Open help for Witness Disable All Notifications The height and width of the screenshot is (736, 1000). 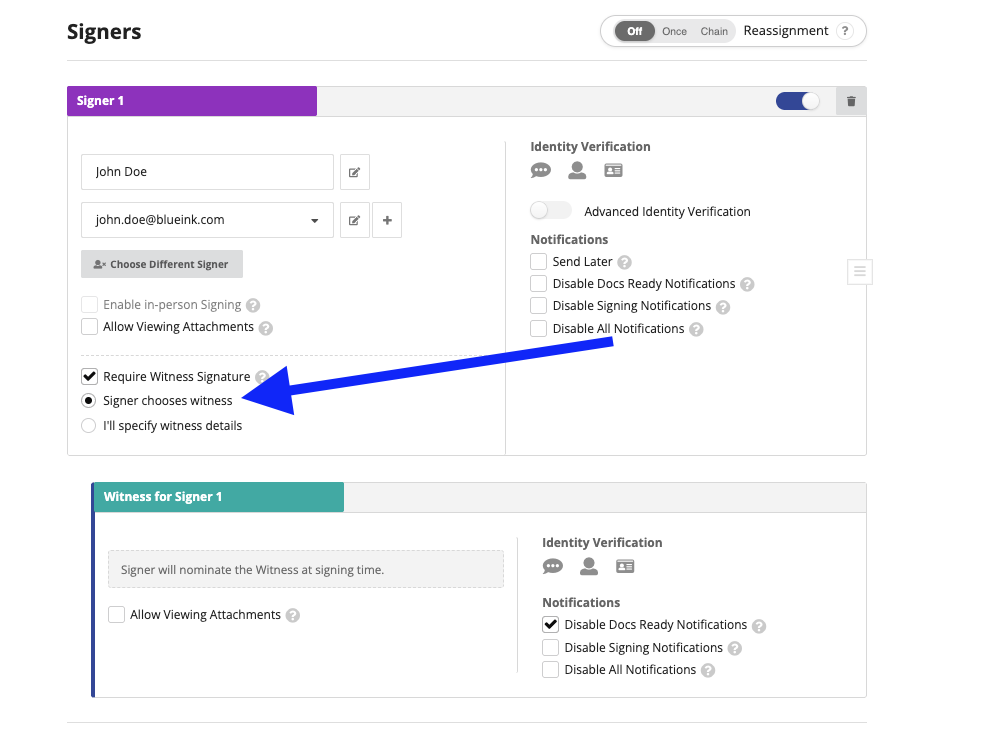[x=708, y=670]
